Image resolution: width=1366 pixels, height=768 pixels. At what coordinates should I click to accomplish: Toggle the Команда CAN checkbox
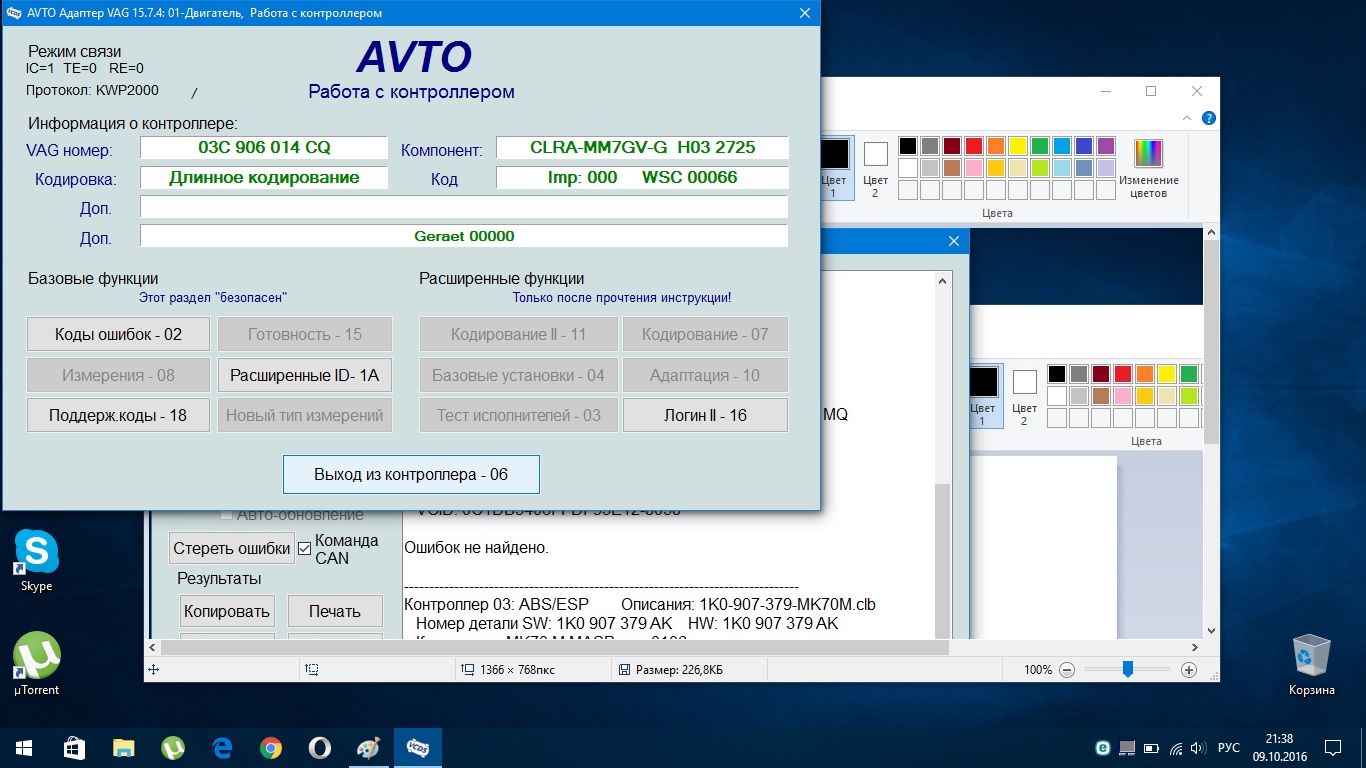(x=305, y=548)
